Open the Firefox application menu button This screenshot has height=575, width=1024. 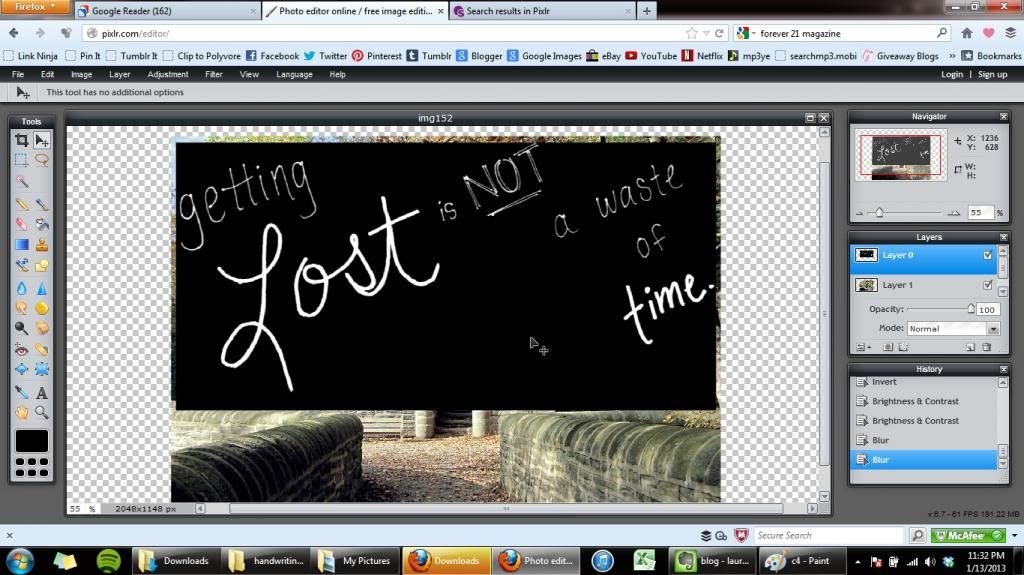click(35, 7)
